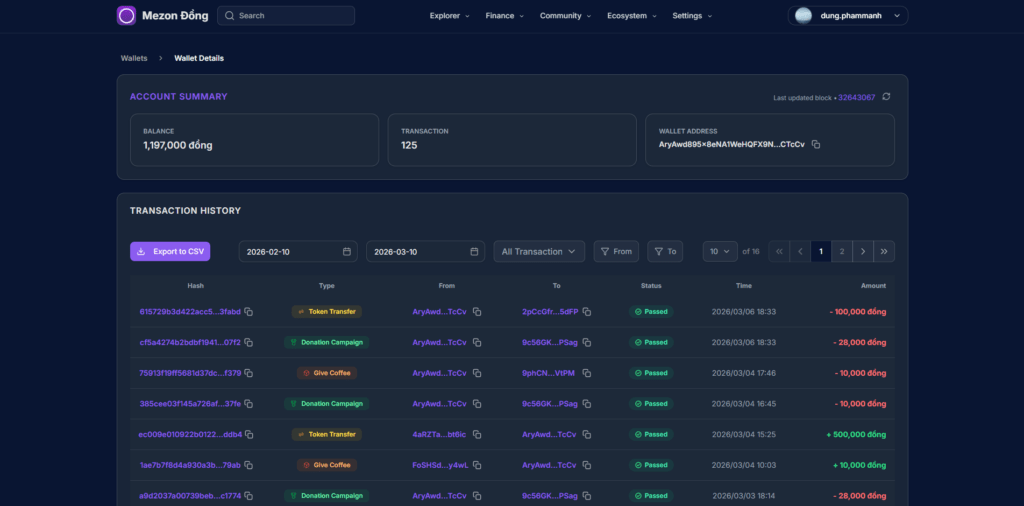
Task: Refresh the last updated block
Action: pyautogui.click(x=886, y=97)
